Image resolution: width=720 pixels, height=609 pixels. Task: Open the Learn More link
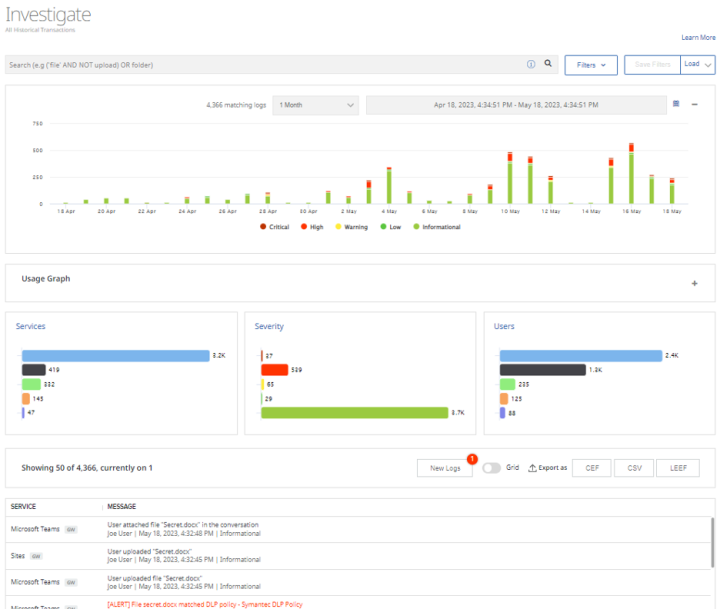click(x=698, y=38)
